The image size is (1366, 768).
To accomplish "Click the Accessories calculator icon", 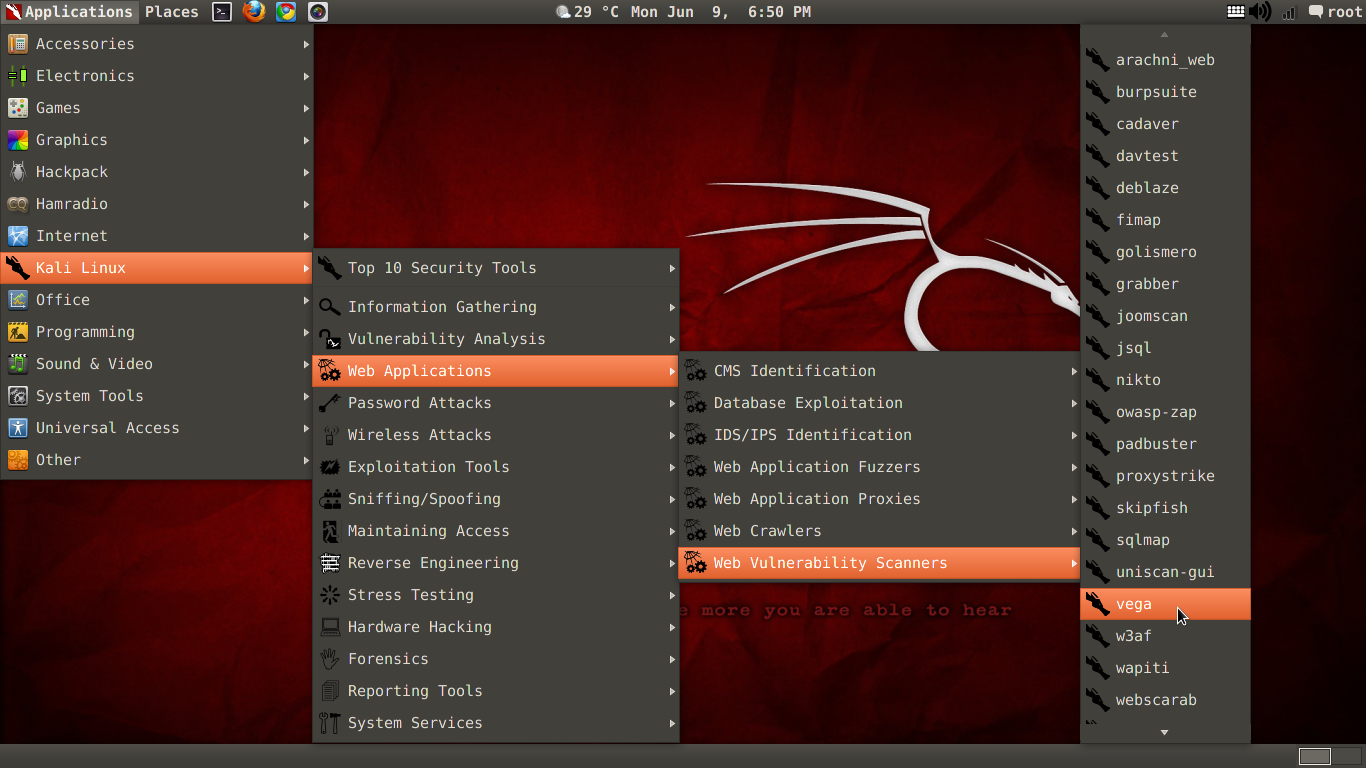I will 17,44.
